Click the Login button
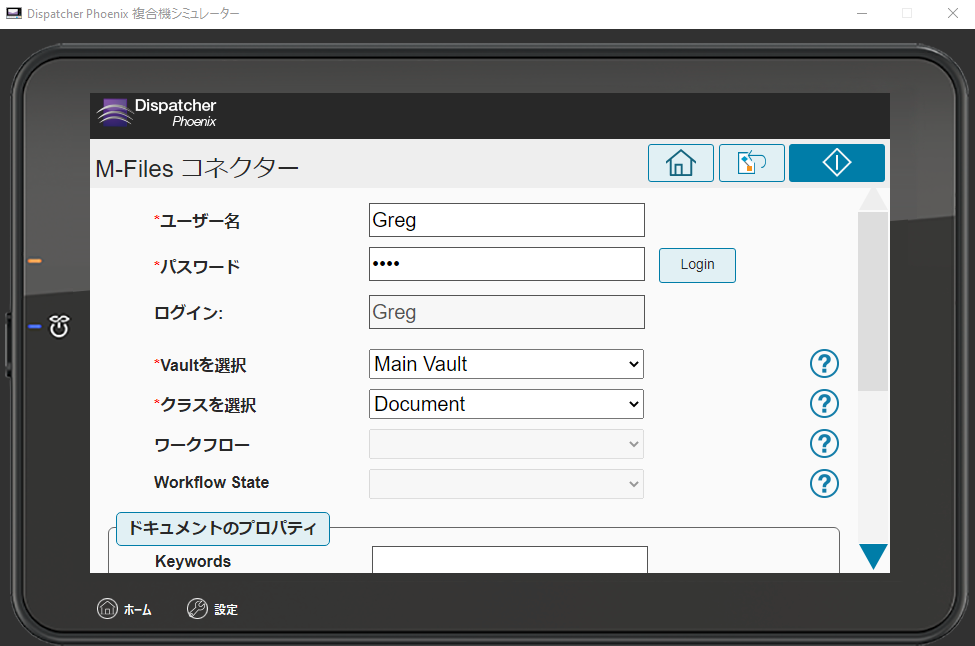 click(697, 265)
